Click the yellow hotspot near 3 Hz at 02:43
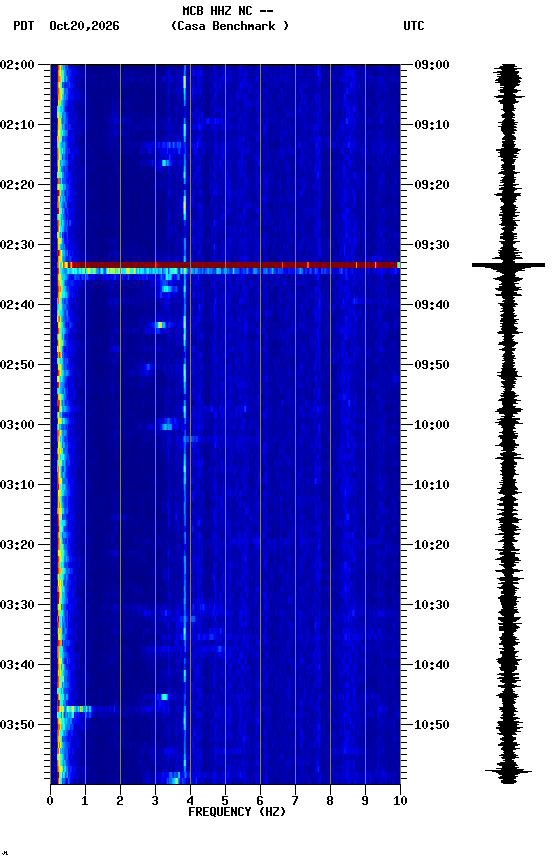552x864 pixels. [x=160, y=325]
